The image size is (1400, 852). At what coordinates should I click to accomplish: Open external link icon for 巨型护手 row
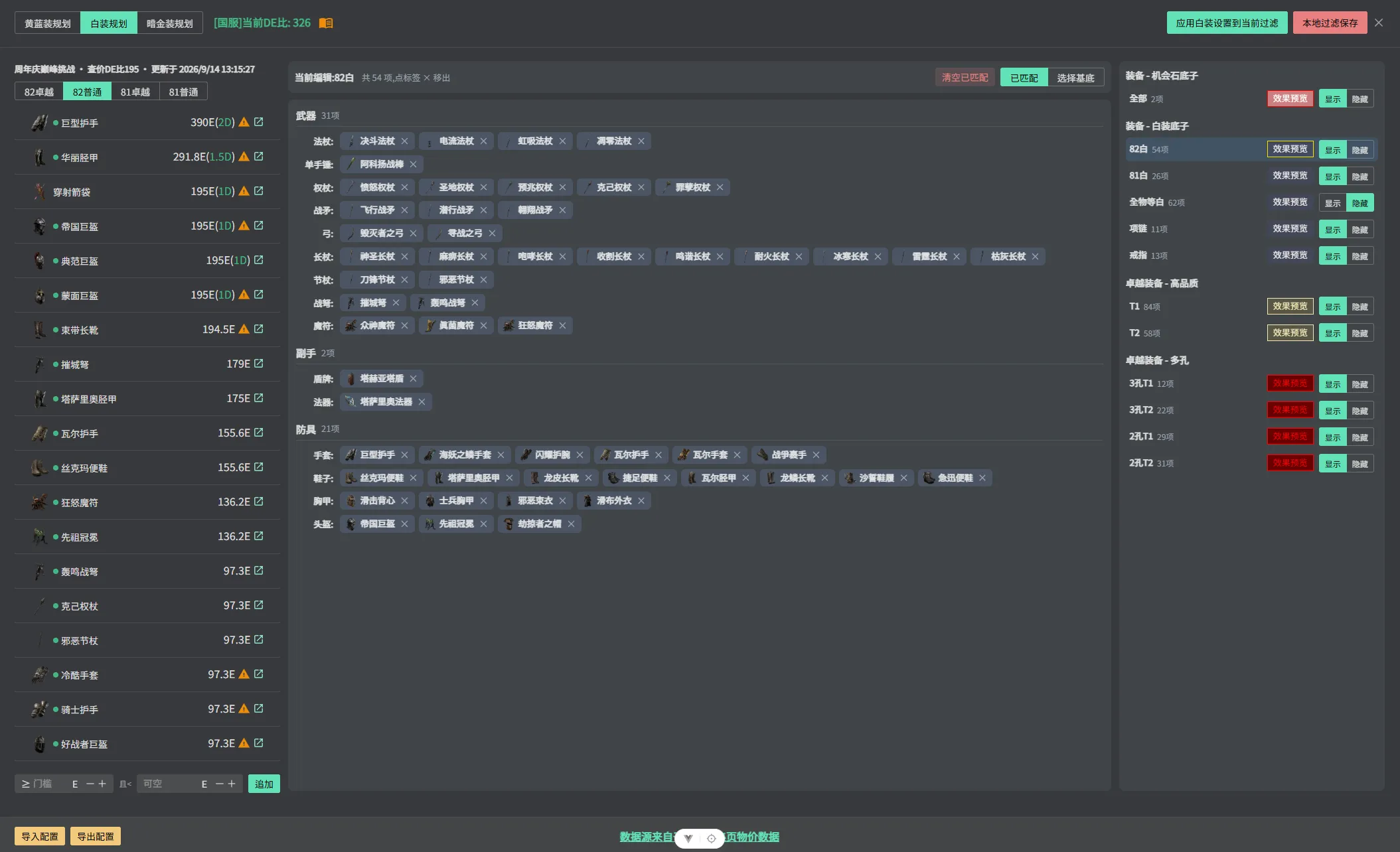[x=259, y=122]
